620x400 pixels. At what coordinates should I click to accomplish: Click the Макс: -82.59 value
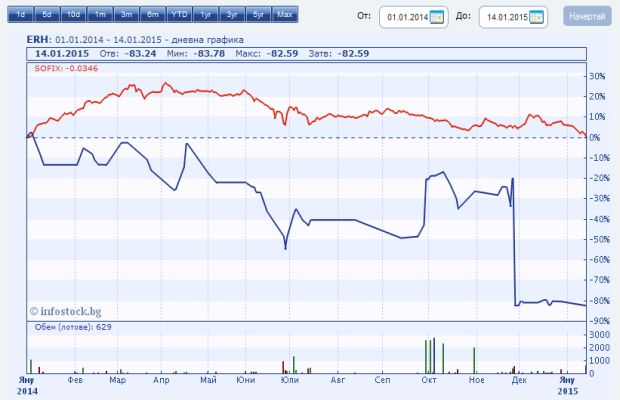267,53
